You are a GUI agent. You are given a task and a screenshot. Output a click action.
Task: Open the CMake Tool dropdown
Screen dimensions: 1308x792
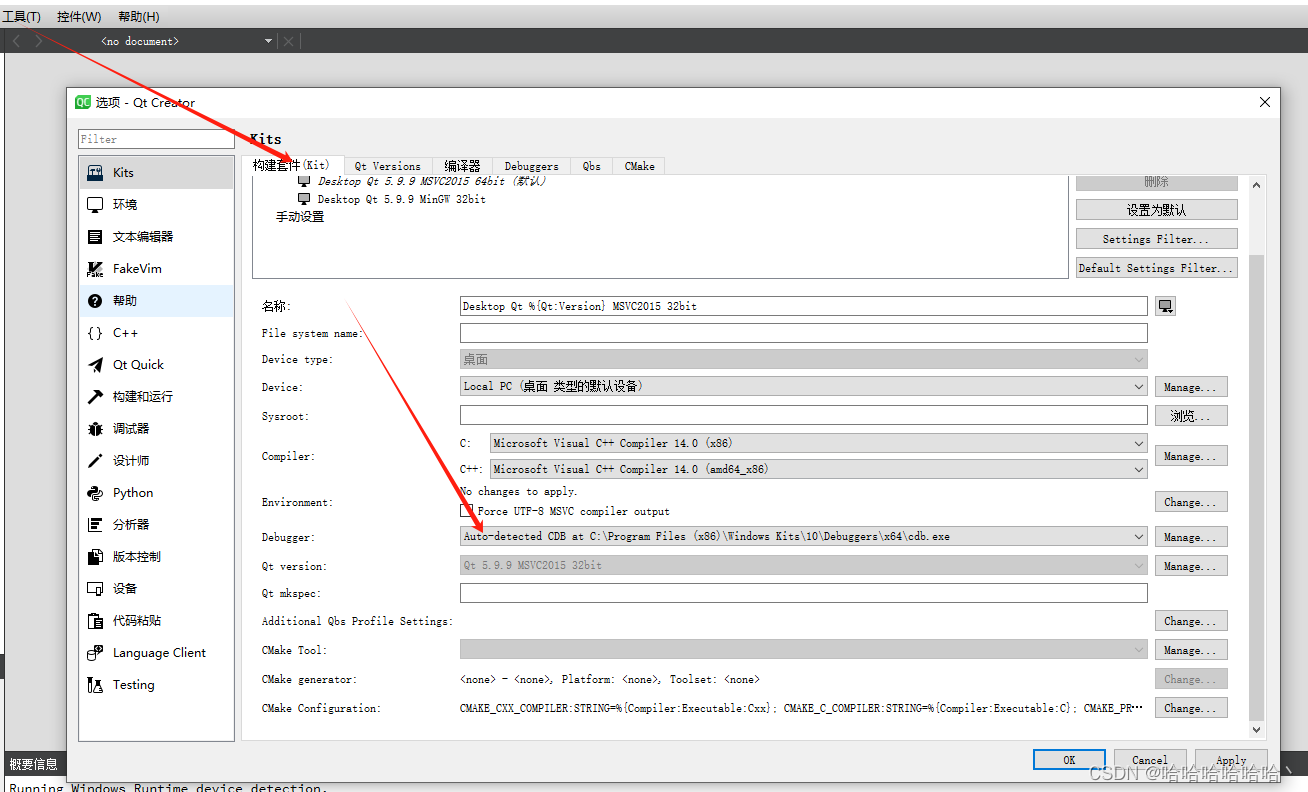click(x=803, y=650)
